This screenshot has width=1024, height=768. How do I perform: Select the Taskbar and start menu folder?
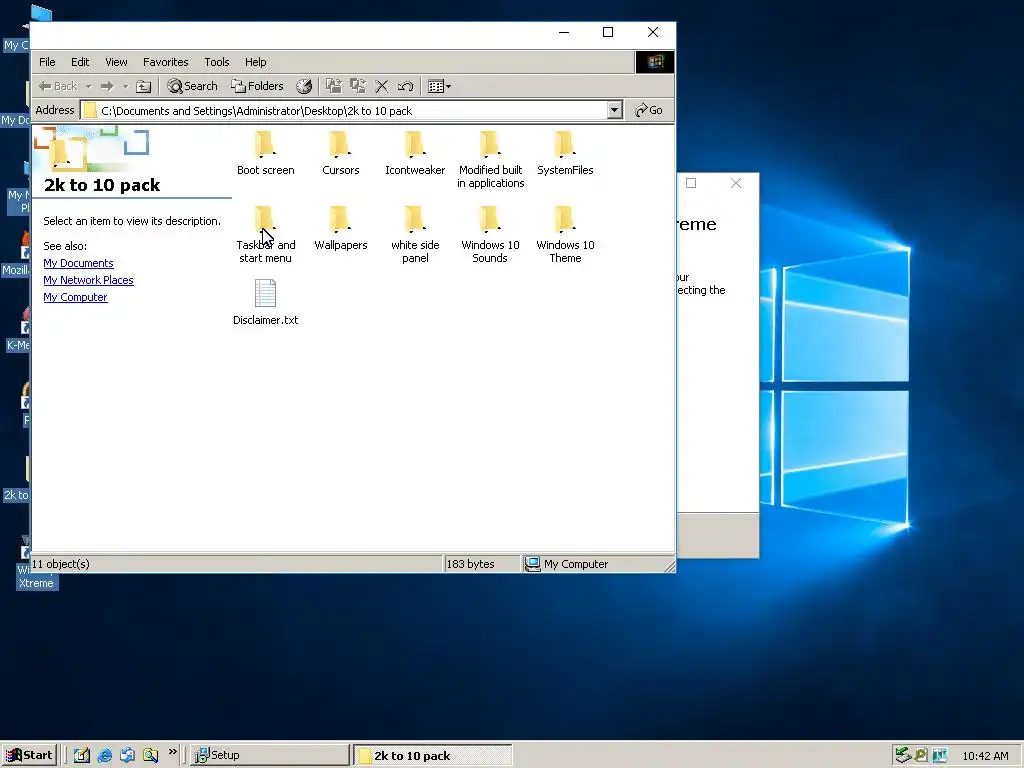pyautogui.click(x=265, y=235)
